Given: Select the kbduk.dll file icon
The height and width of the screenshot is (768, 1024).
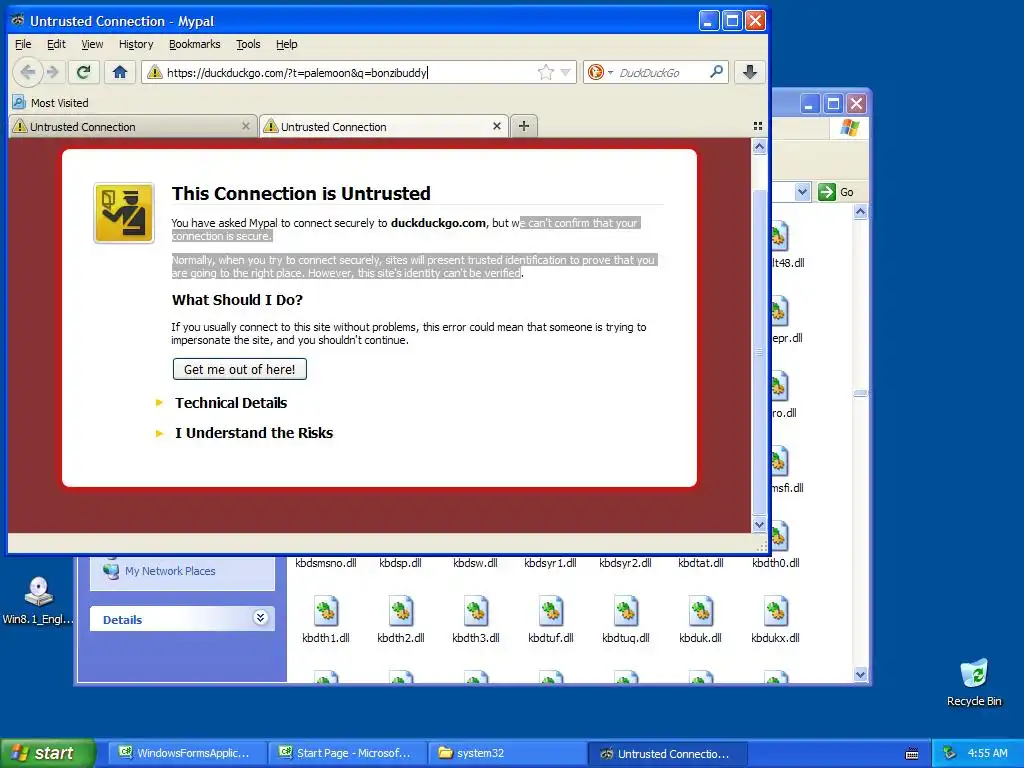Looking at the screenshot, I should tap(701, 611).
